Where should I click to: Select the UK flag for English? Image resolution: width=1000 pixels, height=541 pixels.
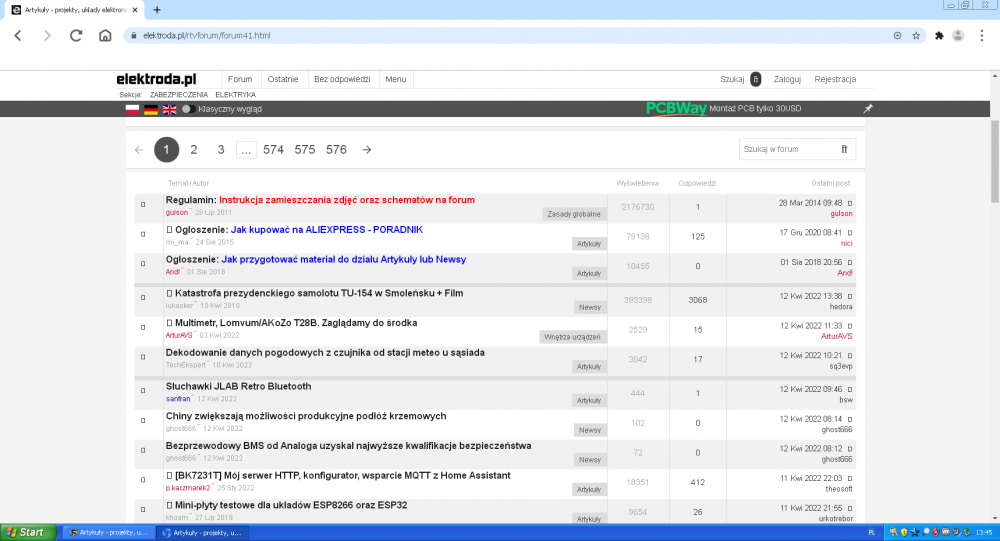(x=169, y=109)
